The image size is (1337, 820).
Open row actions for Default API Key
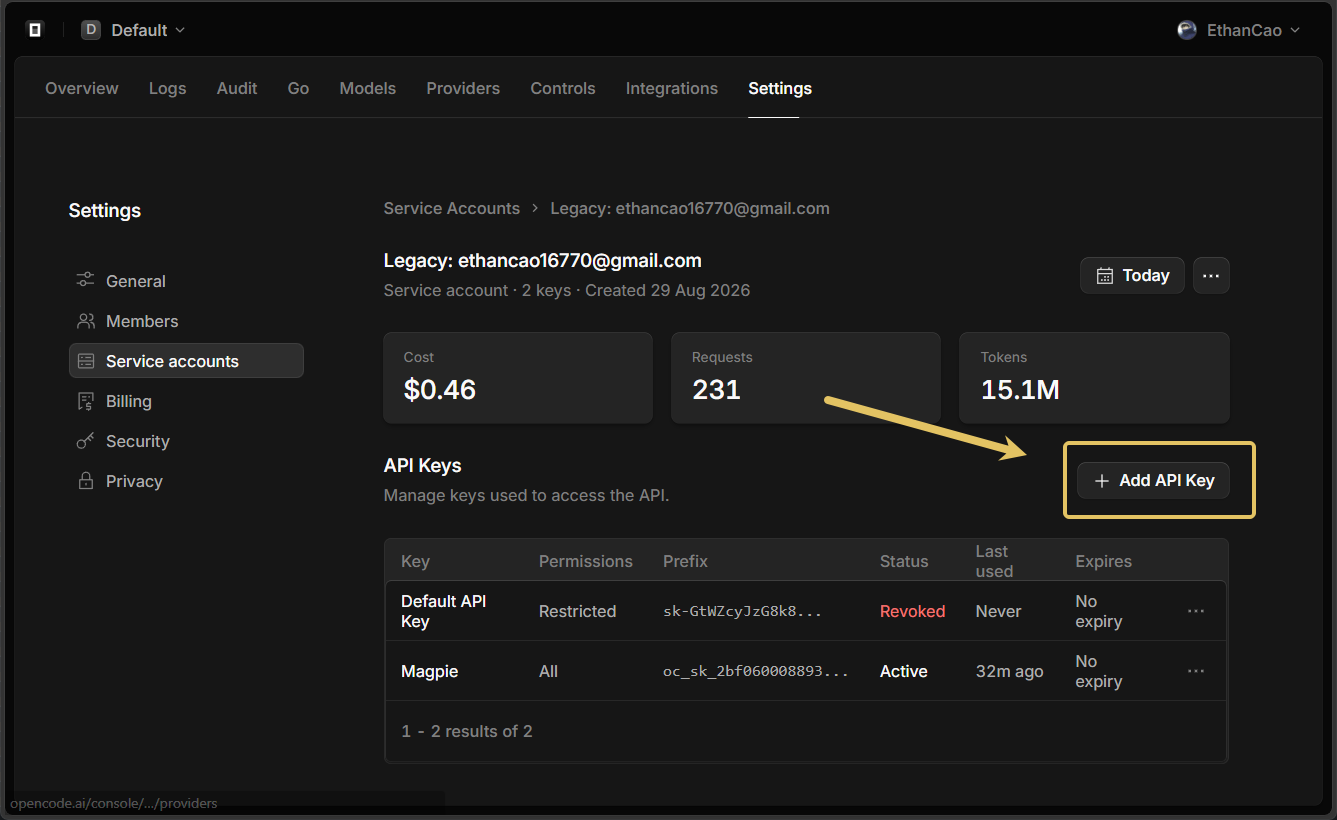coord(1196,611)
